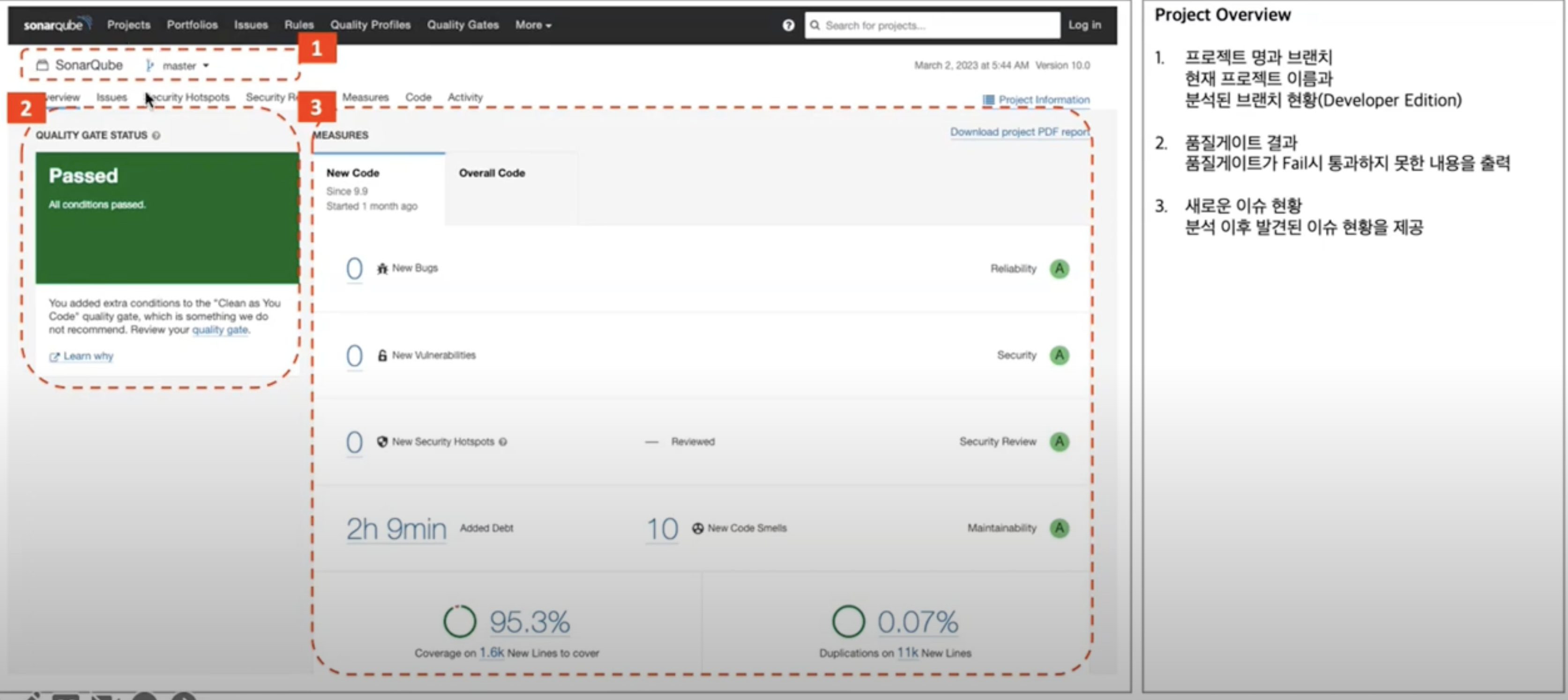The image size is (1568, 700).
Task: Click the Security Review A rating badge
Action: coord(1059,442)
